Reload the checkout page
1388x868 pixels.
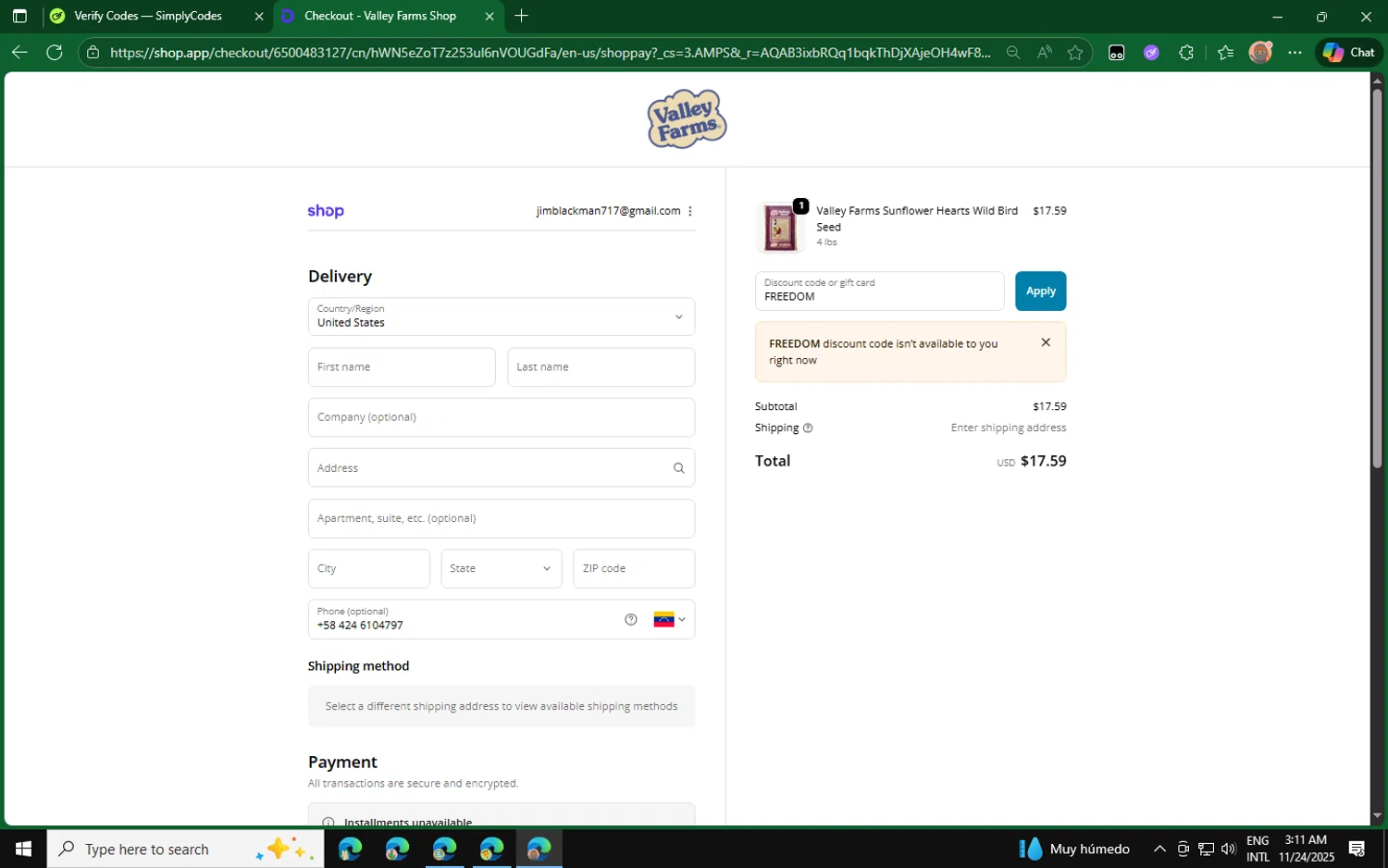pos(55,53)
